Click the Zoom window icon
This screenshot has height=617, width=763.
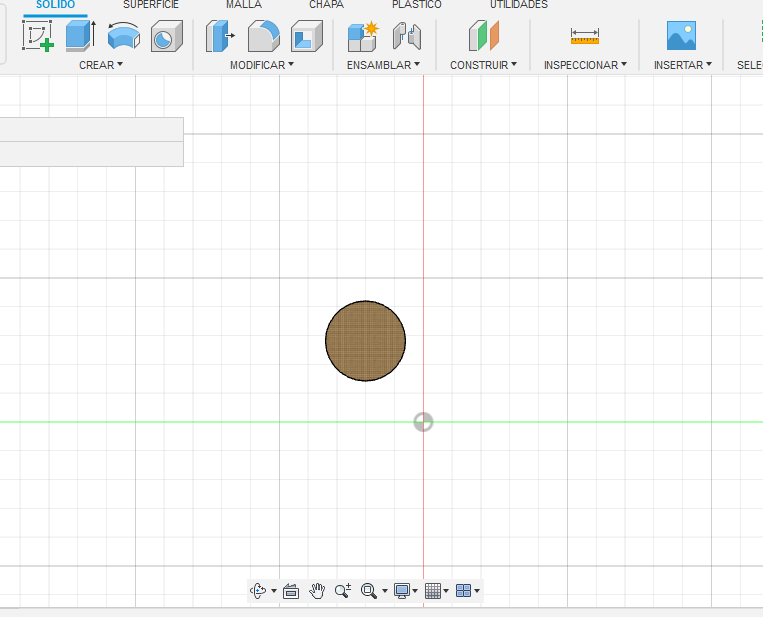(343, 591)
